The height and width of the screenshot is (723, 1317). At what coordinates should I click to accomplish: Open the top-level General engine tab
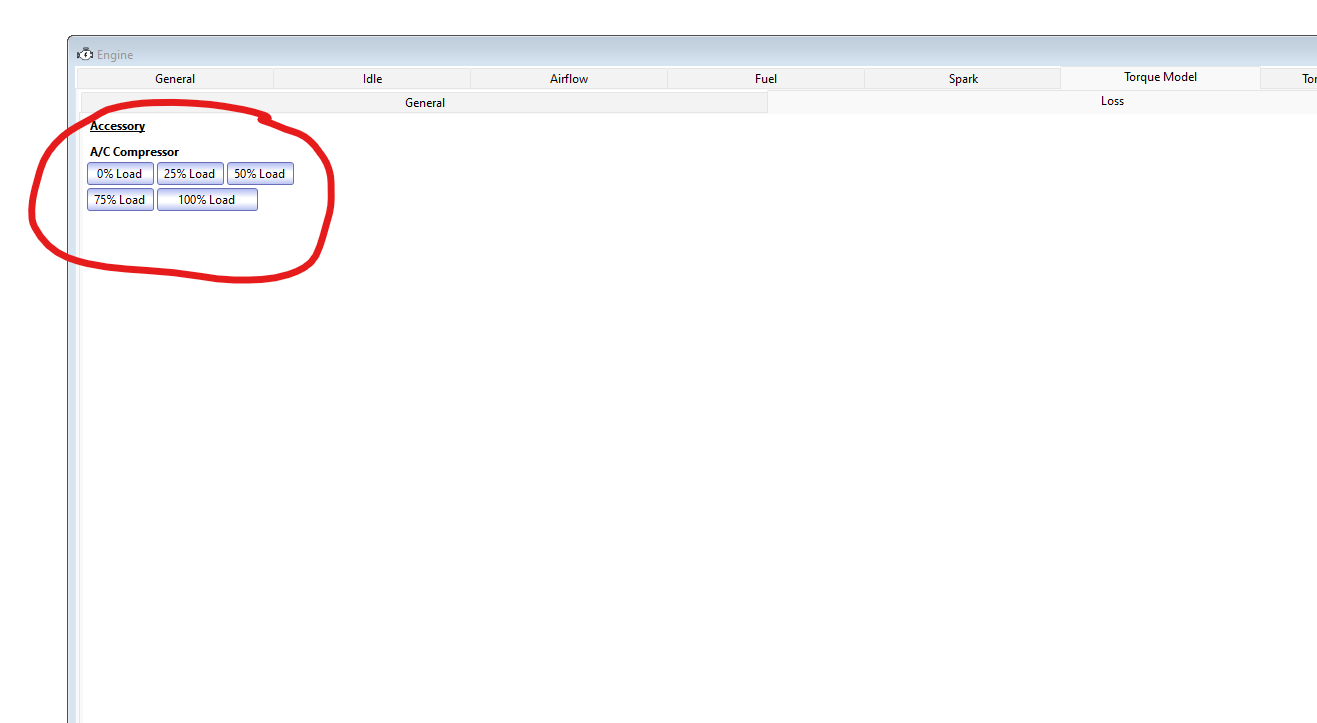click(x=175, y=79)
